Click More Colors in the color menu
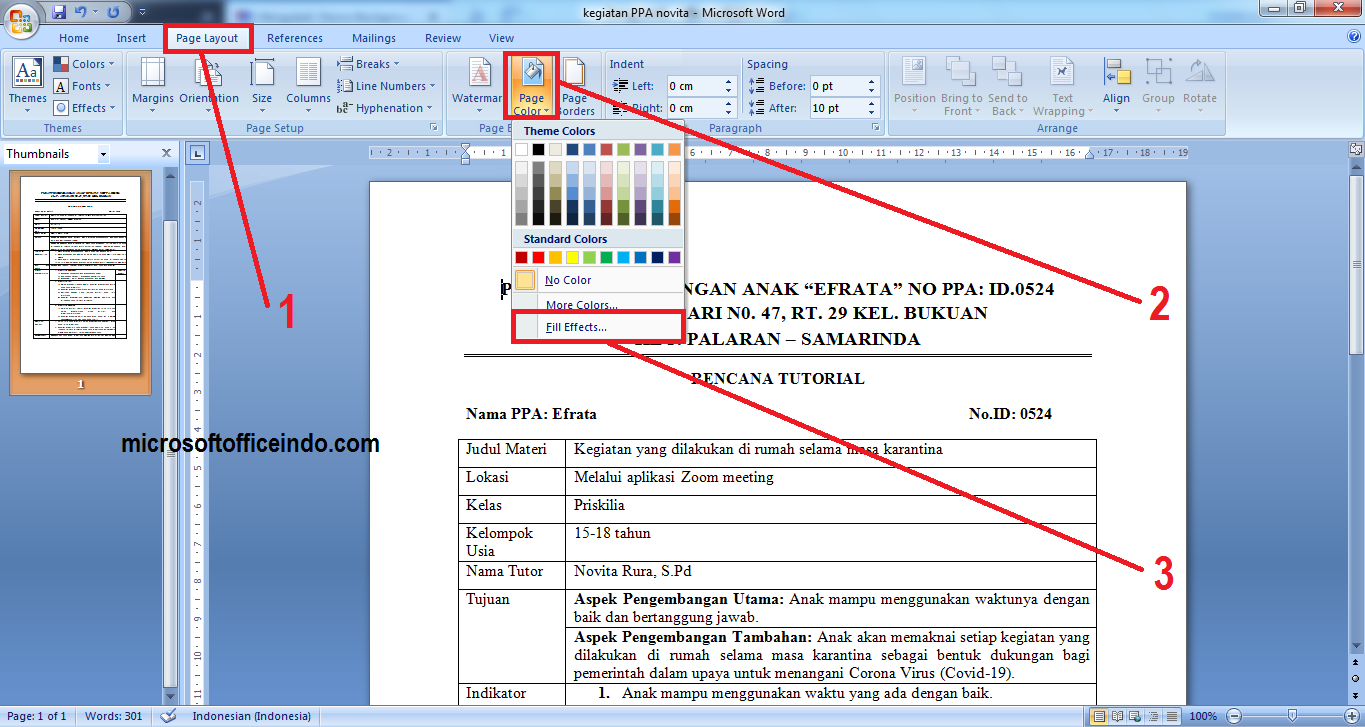Viewport: 1365px width, 727px height. (583, 304)
